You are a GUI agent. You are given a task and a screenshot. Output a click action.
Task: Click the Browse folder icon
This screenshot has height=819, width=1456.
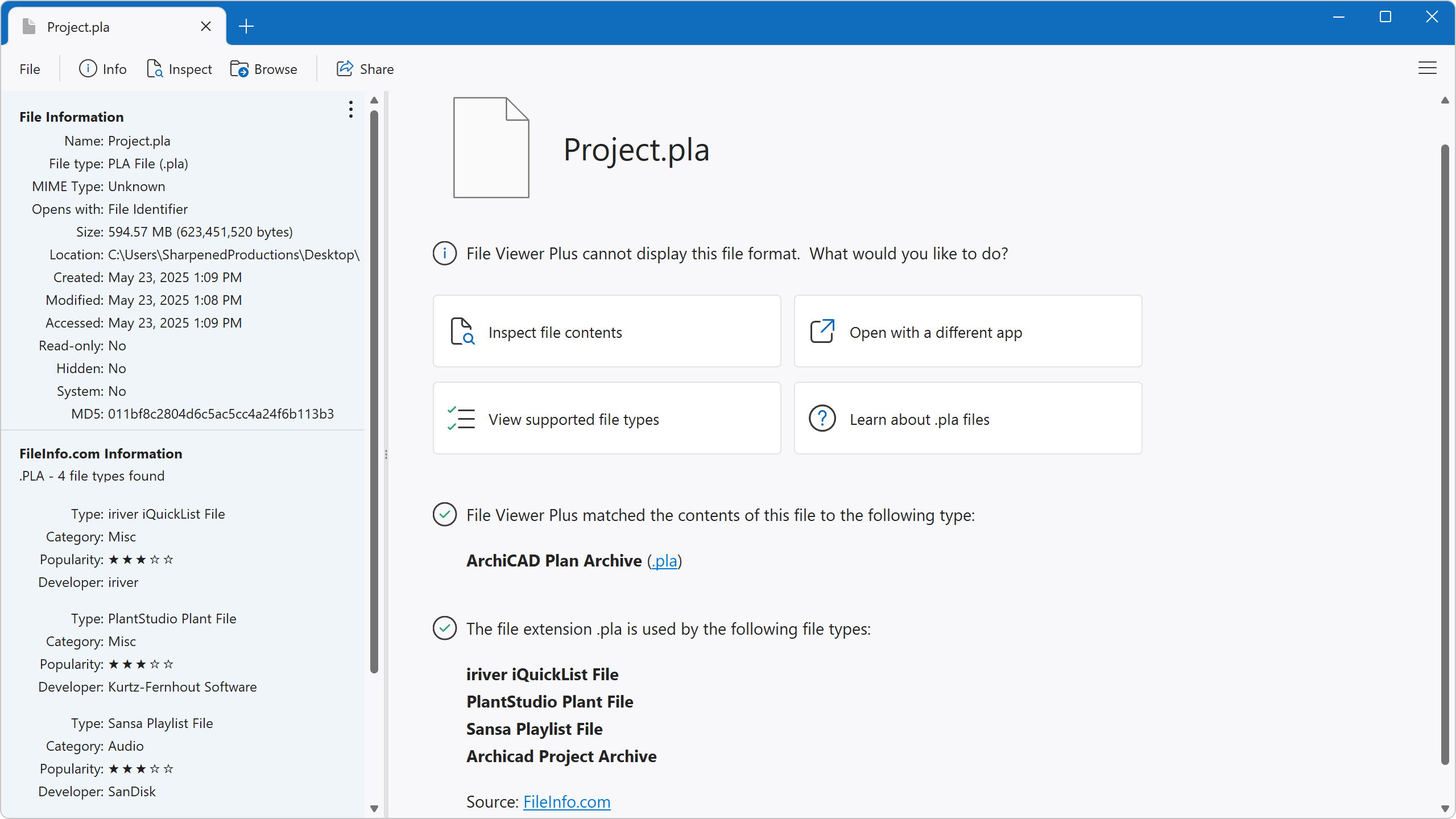point(239,69)
